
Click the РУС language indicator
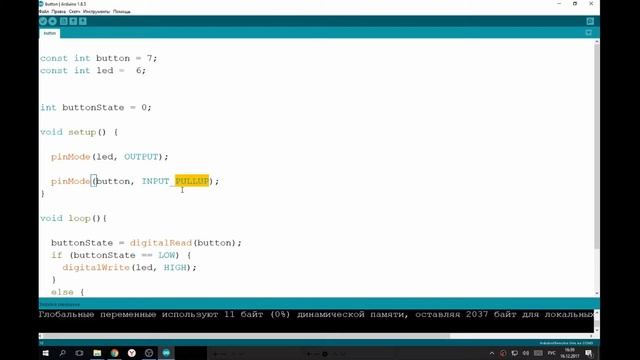click(552, 353)
